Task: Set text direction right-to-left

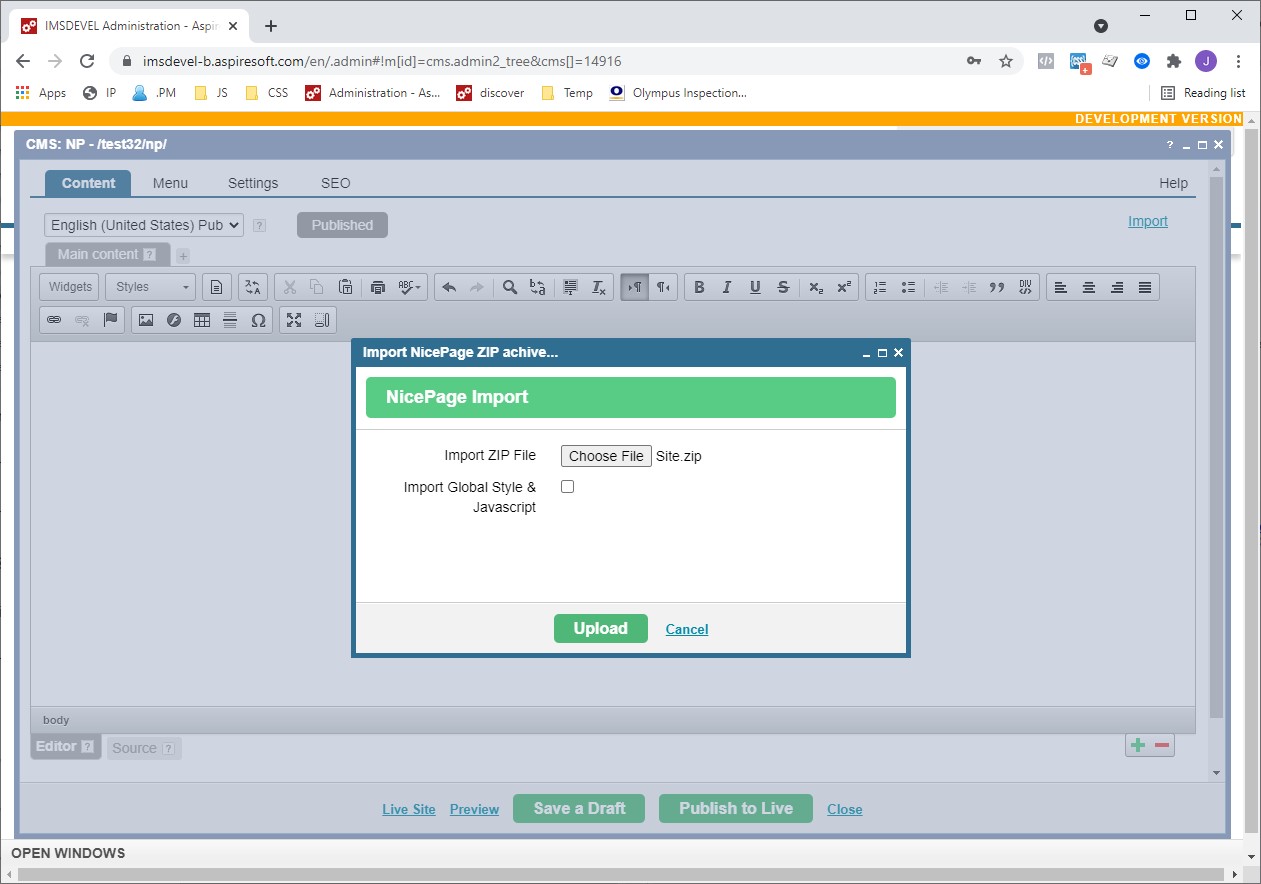Action: 663,288
